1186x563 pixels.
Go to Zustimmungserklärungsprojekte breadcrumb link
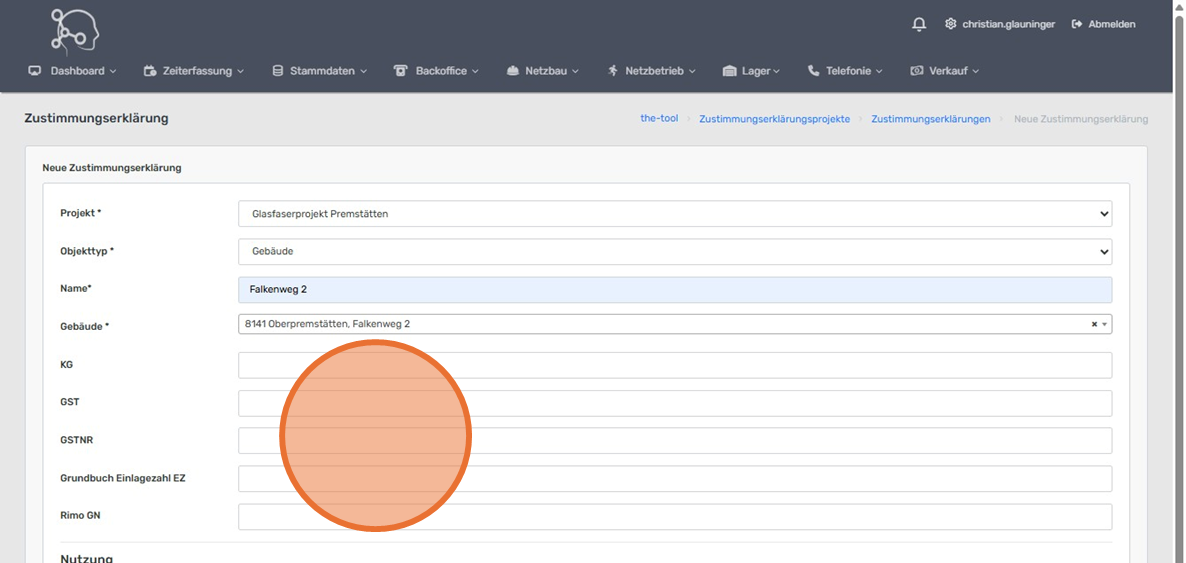click(774, 119)
